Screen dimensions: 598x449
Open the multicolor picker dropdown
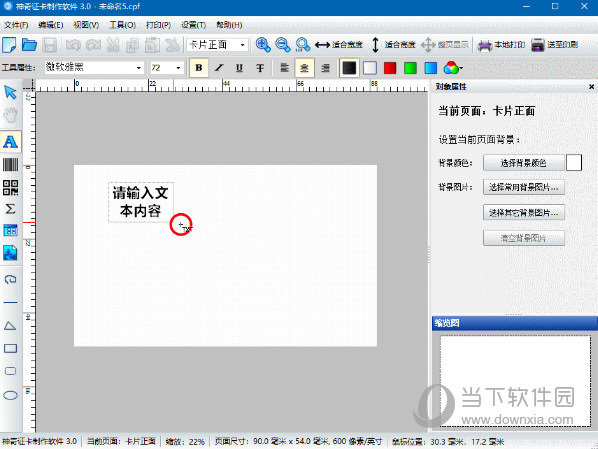[453, 68]
